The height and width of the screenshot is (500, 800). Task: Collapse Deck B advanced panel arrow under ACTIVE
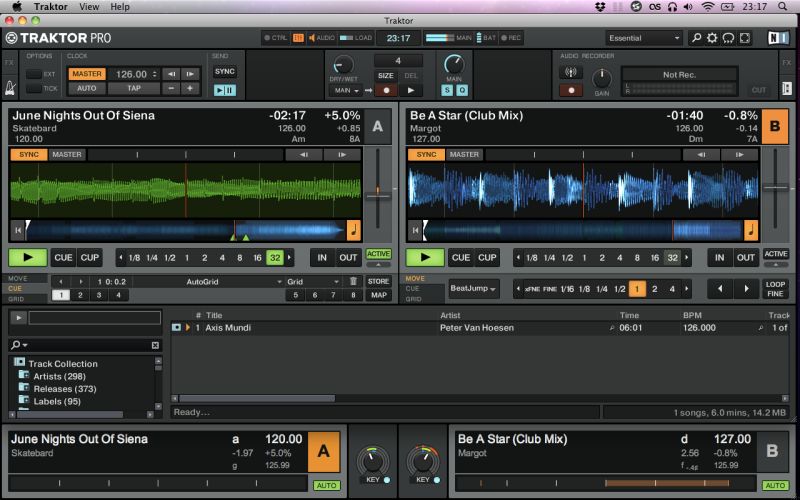coord(776,265)
